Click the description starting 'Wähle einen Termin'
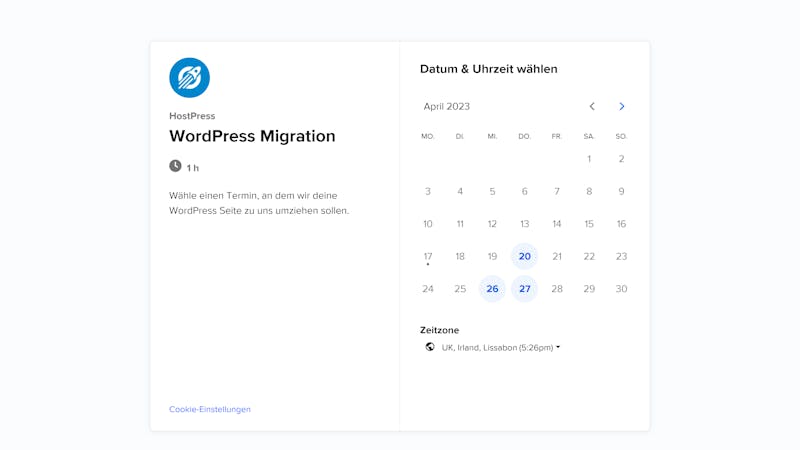The width and height of the screenshot is (800, 450). 259,203
